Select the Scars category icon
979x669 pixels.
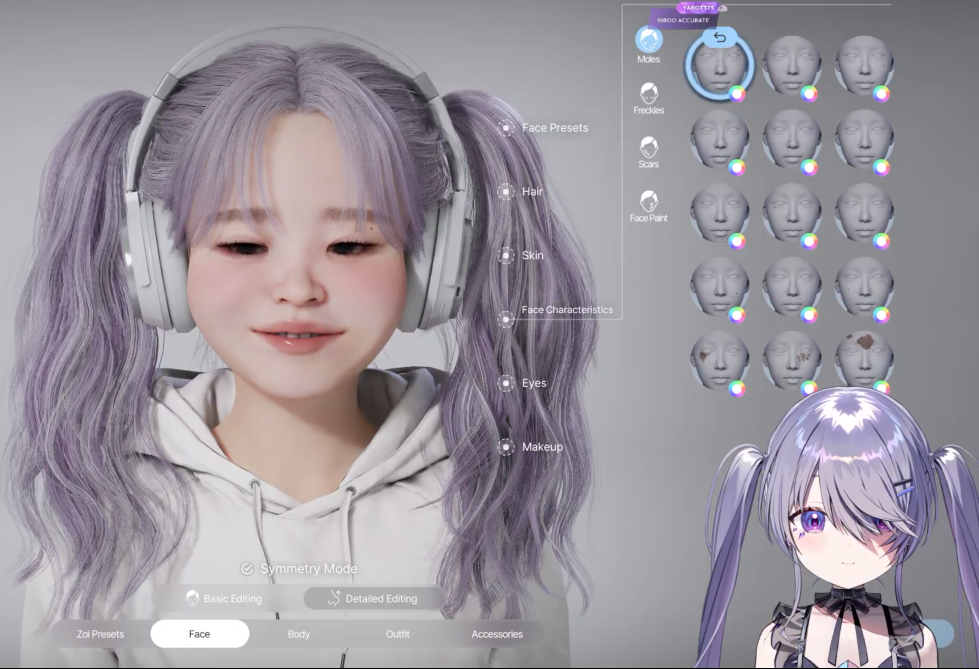(649, 148)
